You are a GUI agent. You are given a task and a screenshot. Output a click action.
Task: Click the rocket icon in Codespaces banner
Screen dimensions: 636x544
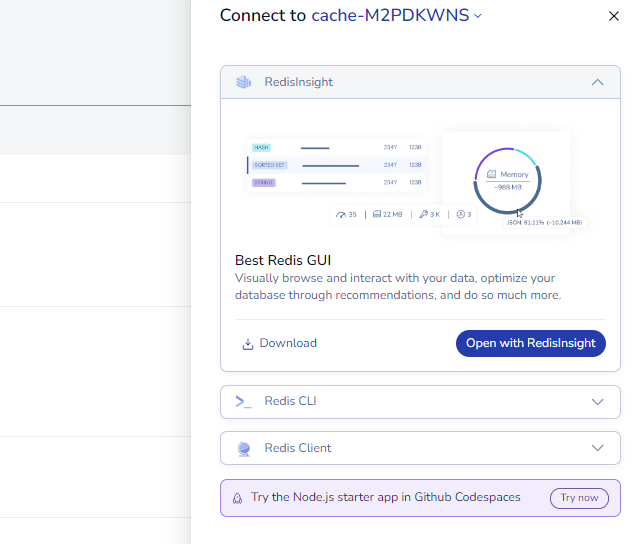237,498
